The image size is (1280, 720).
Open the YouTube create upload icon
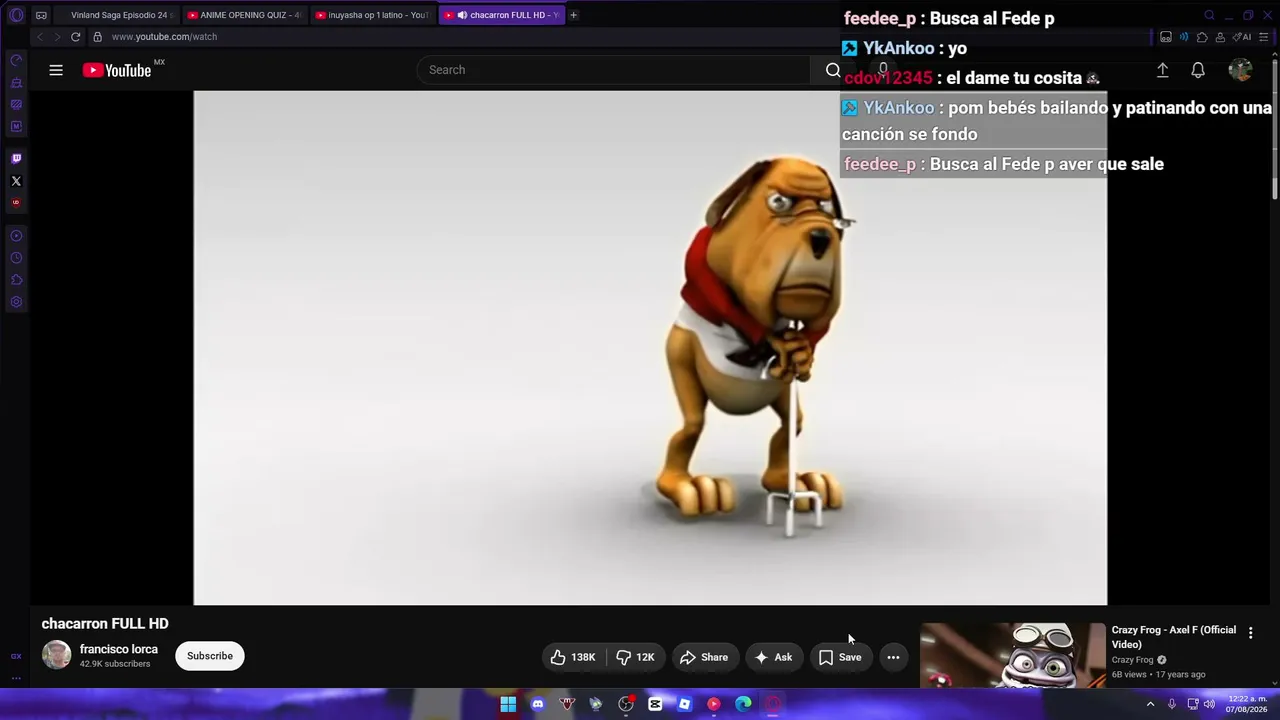(x=1162, y=70)
